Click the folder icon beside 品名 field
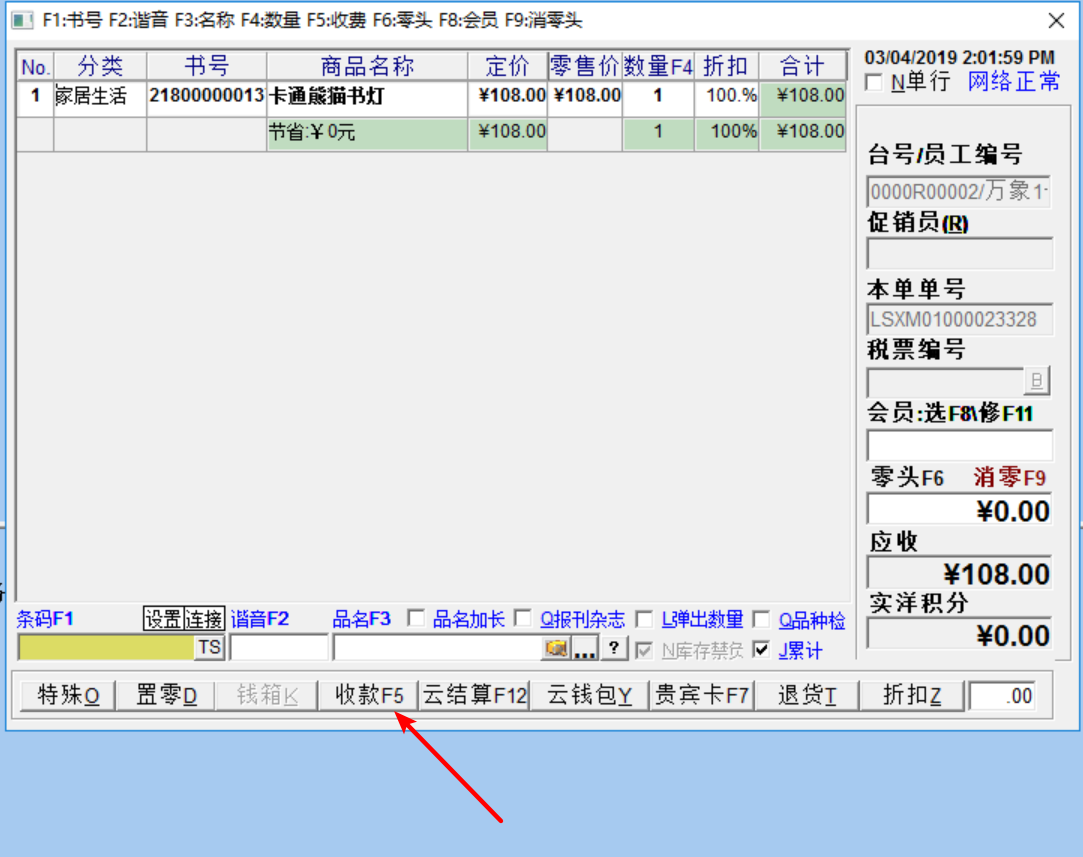1083x857 pixels. (556, 649)
